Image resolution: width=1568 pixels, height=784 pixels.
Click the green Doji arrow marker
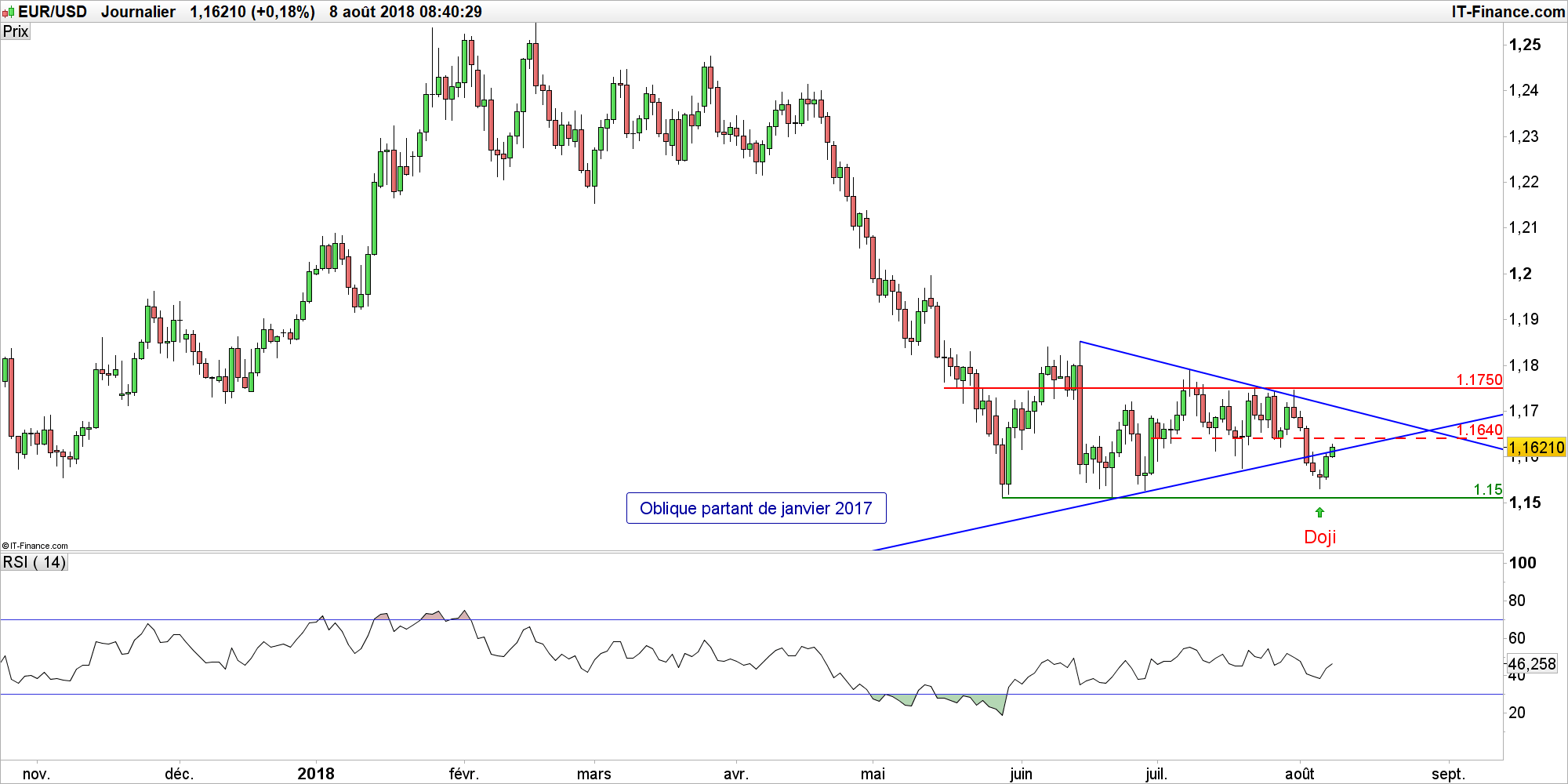click(1319, 512)
